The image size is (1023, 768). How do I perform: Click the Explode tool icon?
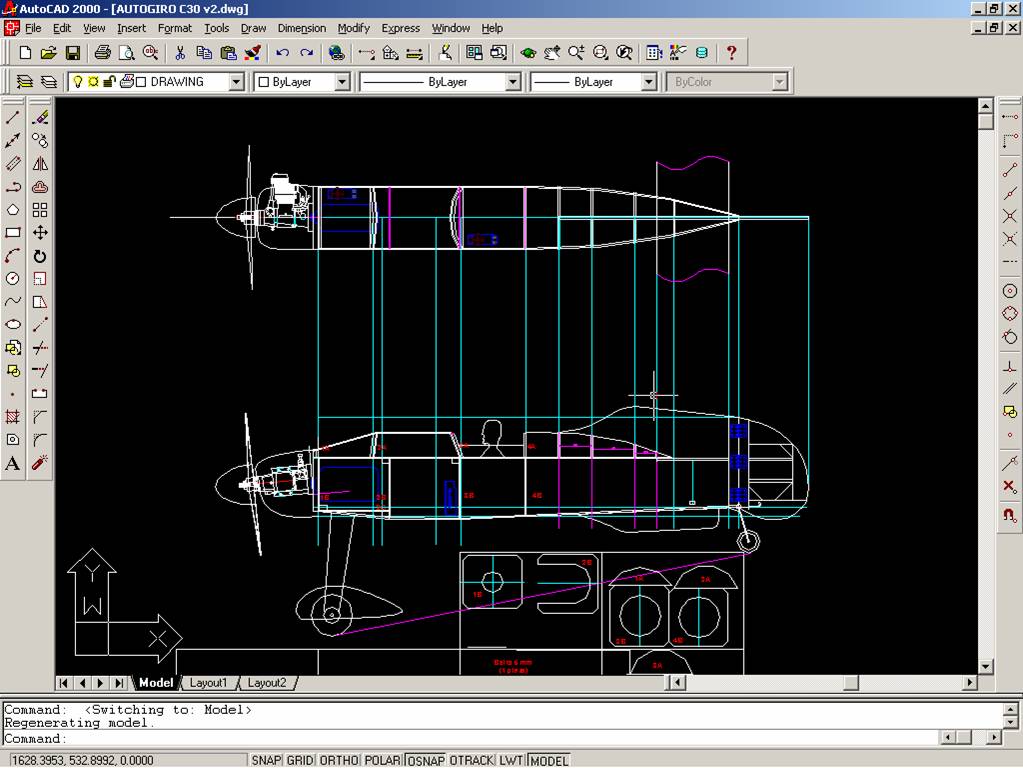(x=40, y=463)
